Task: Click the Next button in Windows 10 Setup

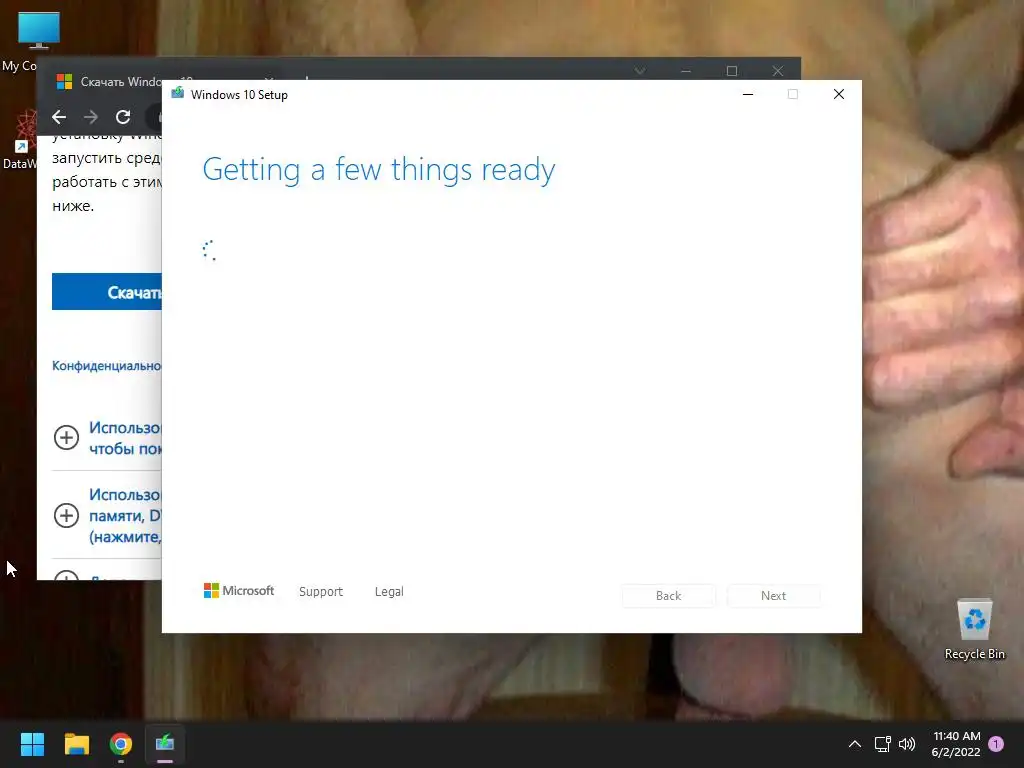Action: (773, 596)
